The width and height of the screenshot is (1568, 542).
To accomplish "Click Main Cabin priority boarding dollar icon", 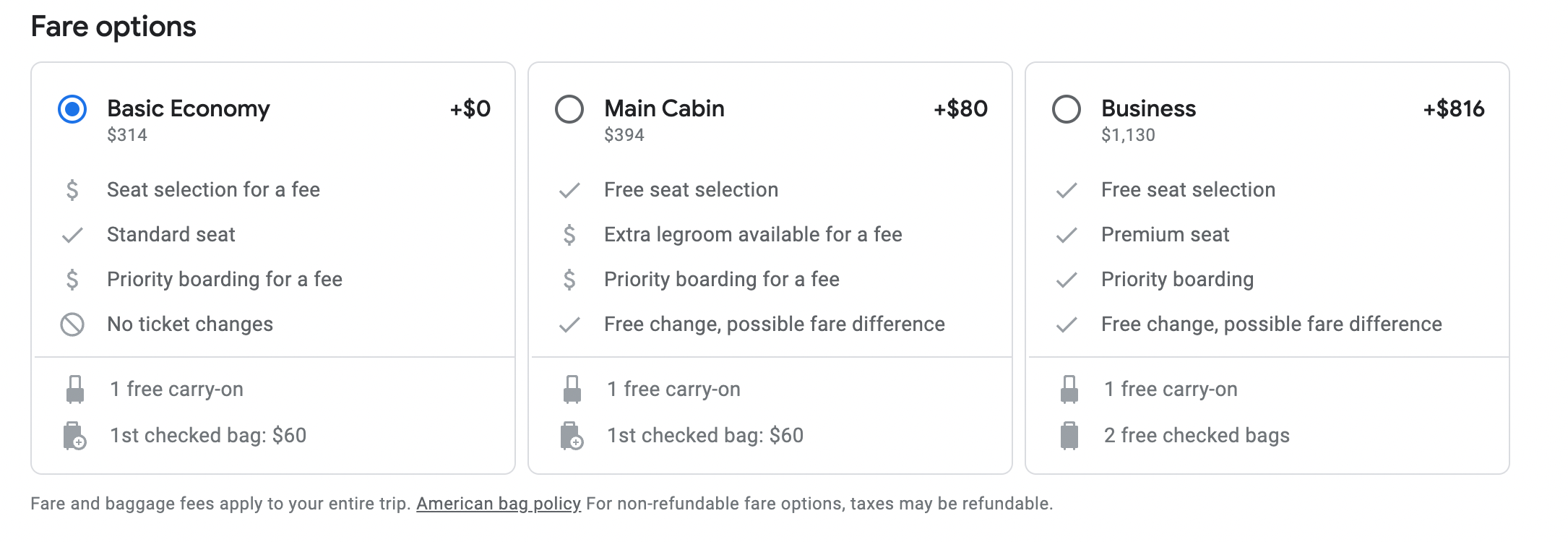I will [569, 280].
